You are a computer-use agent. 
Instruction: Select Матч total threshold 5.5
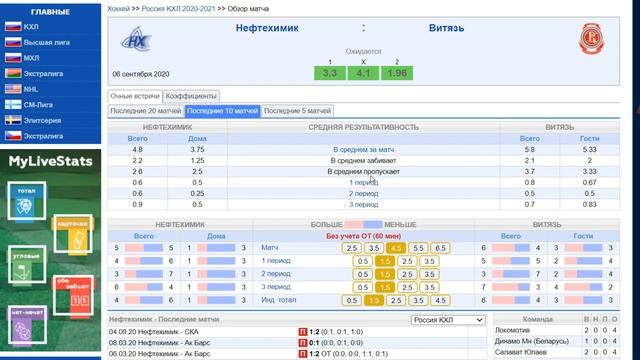418,248
